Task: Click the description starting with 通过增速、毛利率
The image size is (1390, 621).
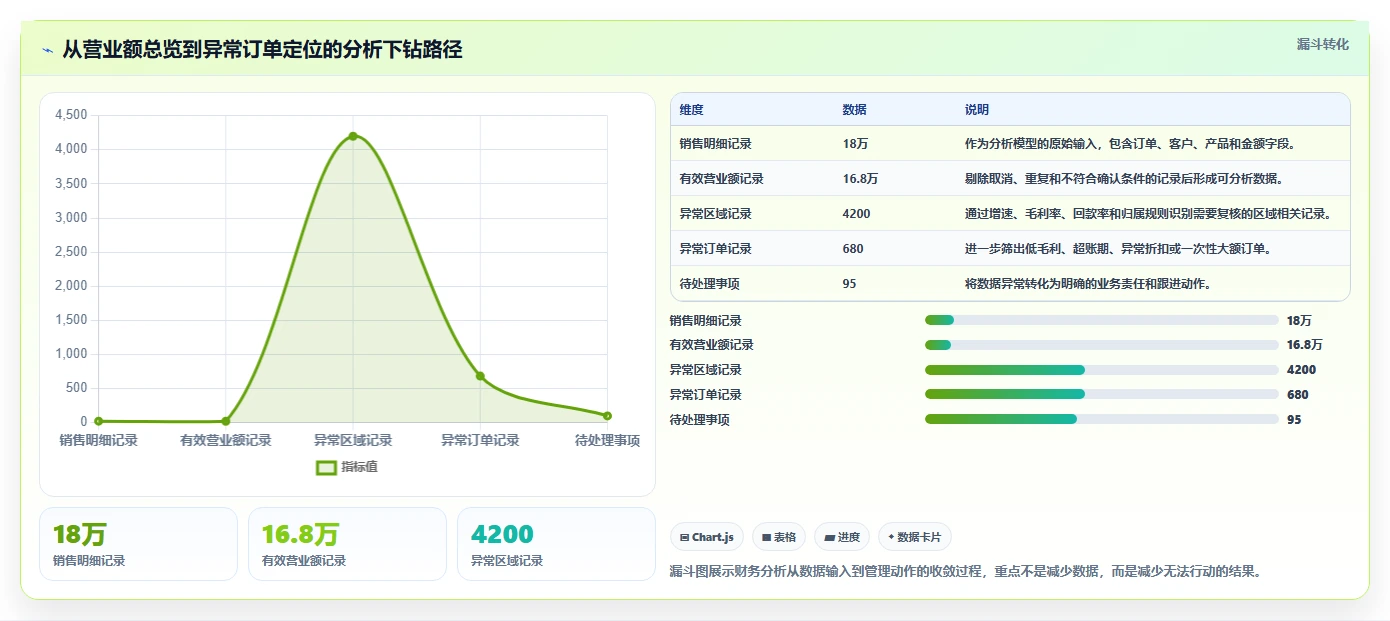Action: [1148, 214]
